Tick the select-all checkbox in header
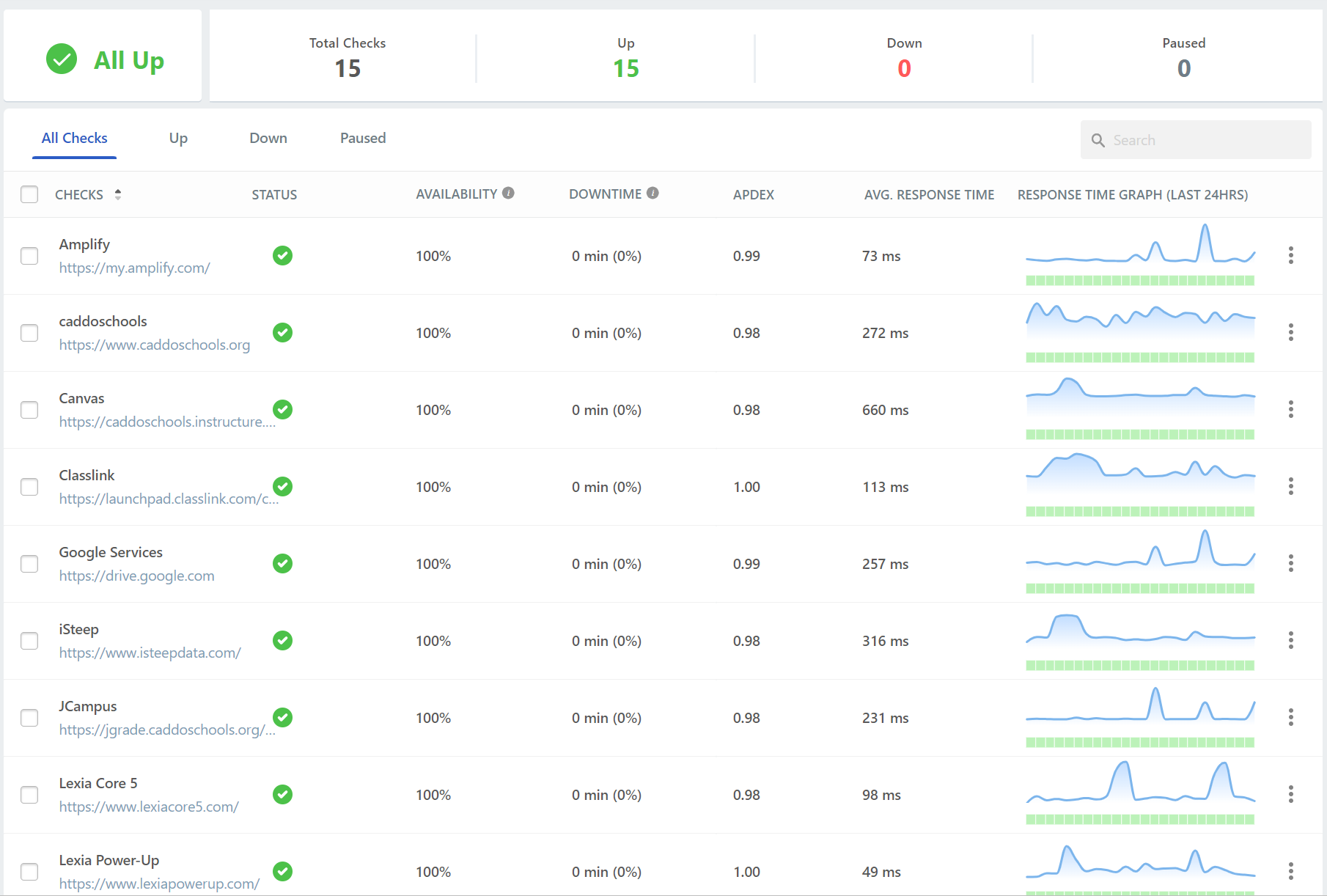Screen dimensions: 1327x896 coord(29,194)
